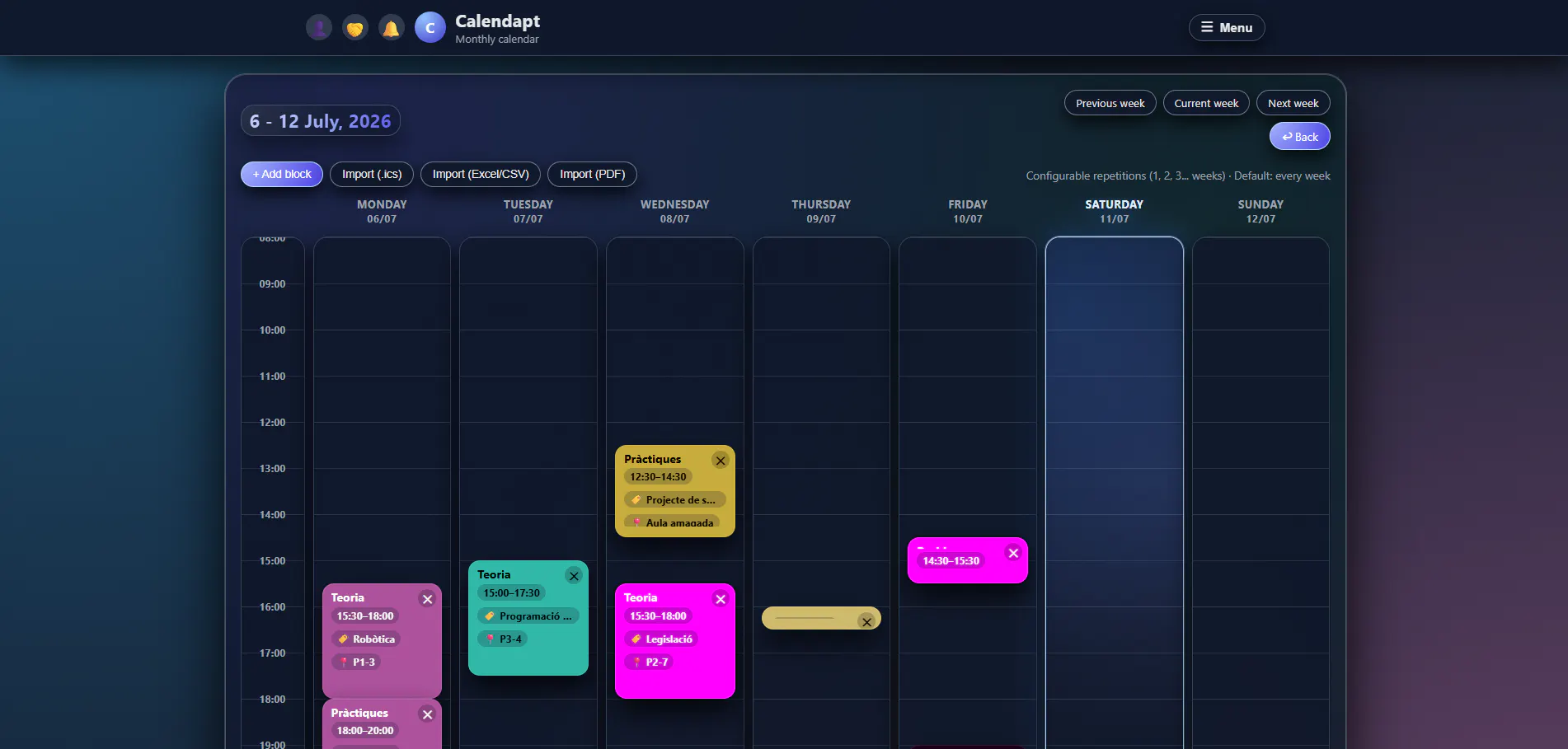
Task: Import an .ics calendar file
Action: 372,174
